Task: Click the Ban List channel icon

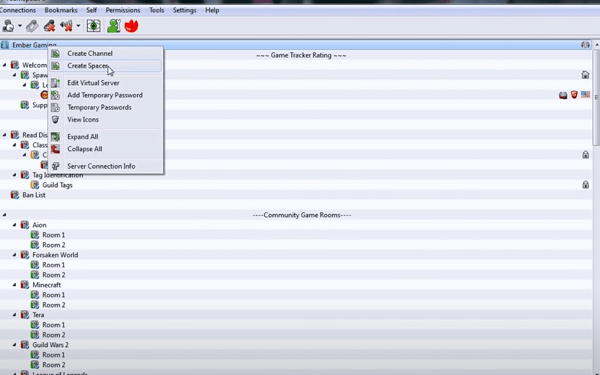Action: pyautogui.click(x=15, y=195)
